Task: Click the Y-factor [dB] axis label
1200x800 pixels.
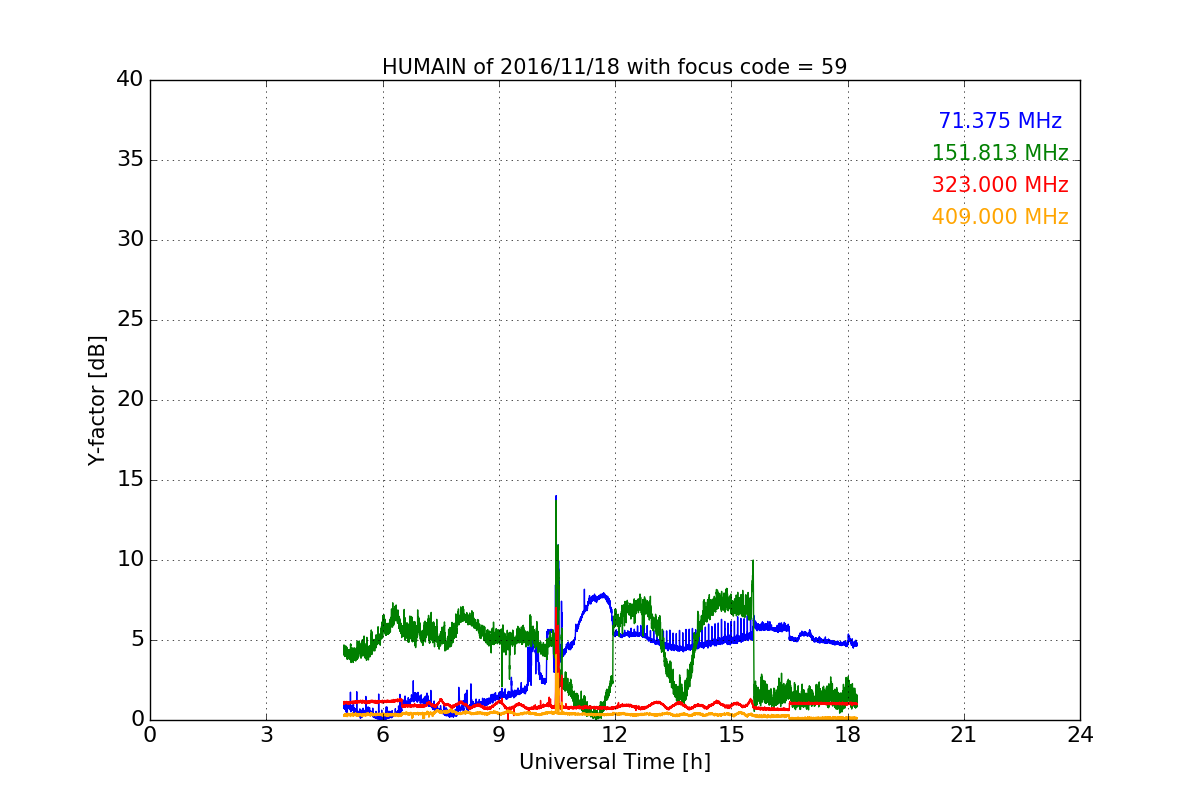Action: (x=97, y=400)
